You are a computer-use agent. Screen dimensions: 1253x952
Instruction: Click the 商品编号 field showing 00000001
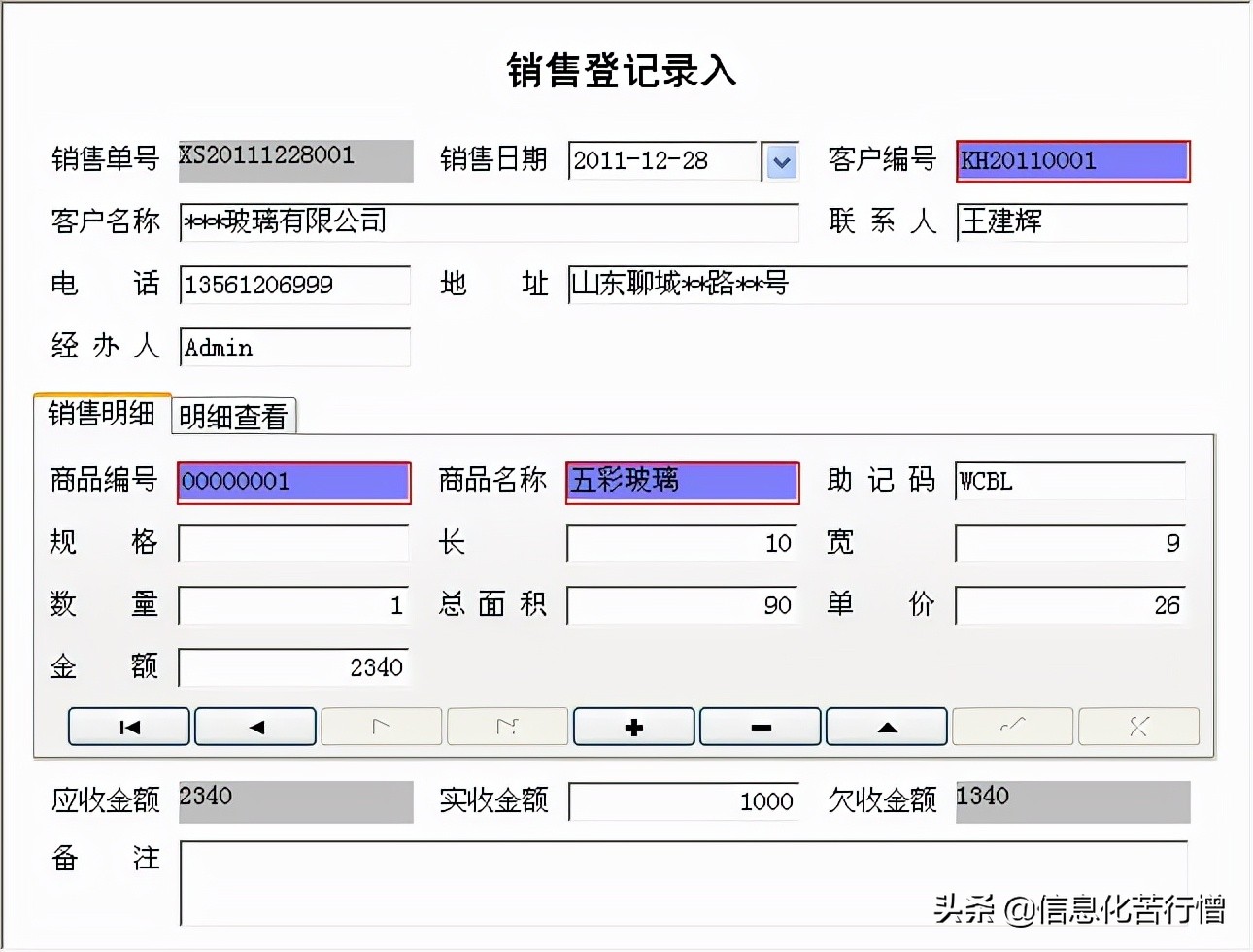pos(292,482)
